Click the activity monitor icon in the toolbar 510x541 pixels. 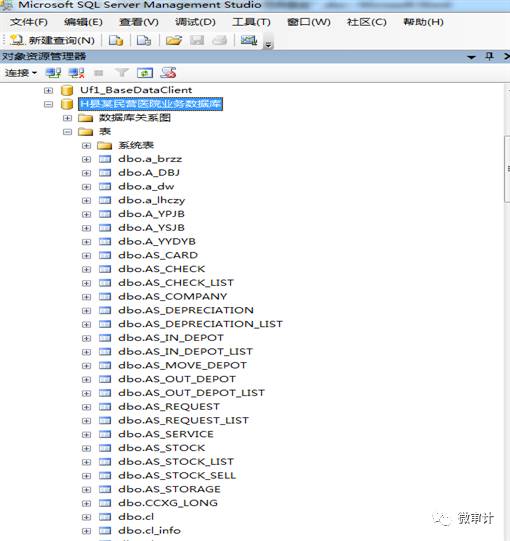pos(248,40)
